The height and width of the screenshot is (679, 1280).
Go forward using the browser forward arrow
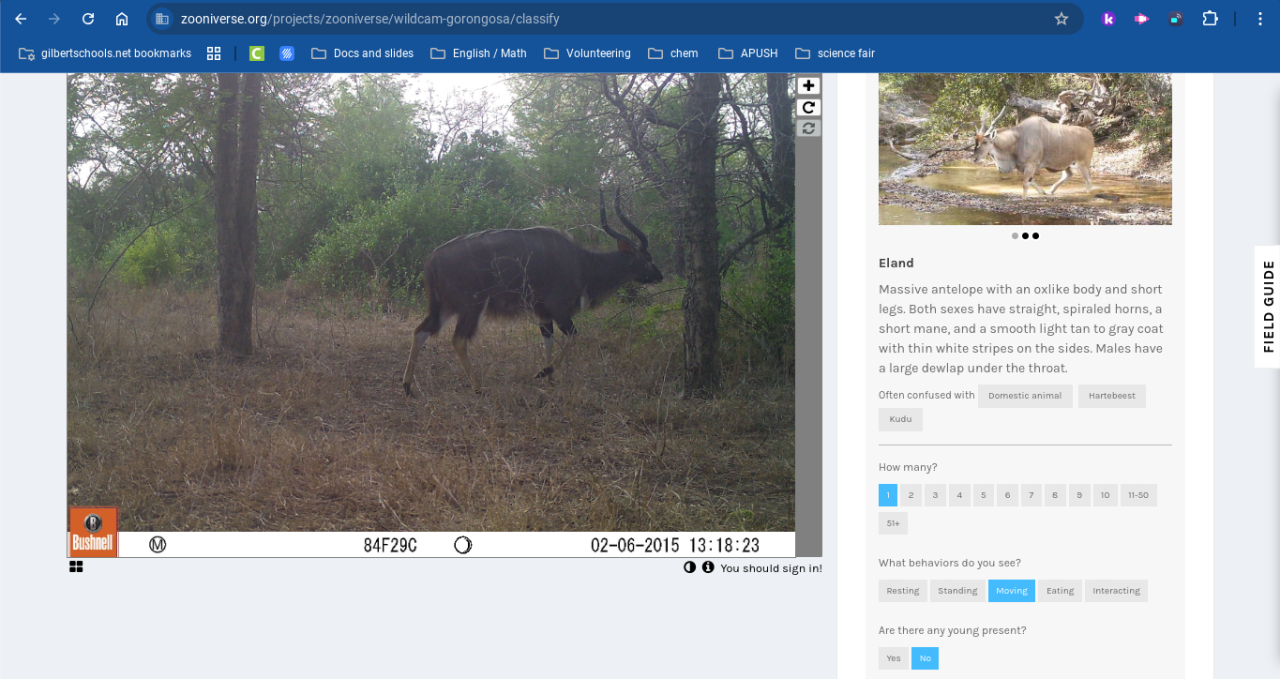click(54, 19)
